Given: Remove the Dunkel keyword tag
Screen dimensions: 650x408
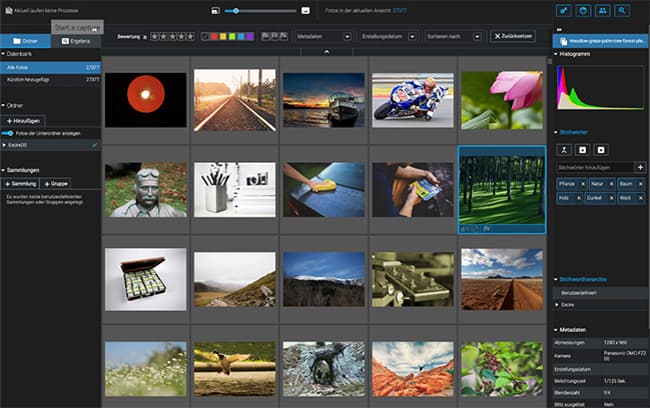Looking at the screenshot, I should (611, 198).
